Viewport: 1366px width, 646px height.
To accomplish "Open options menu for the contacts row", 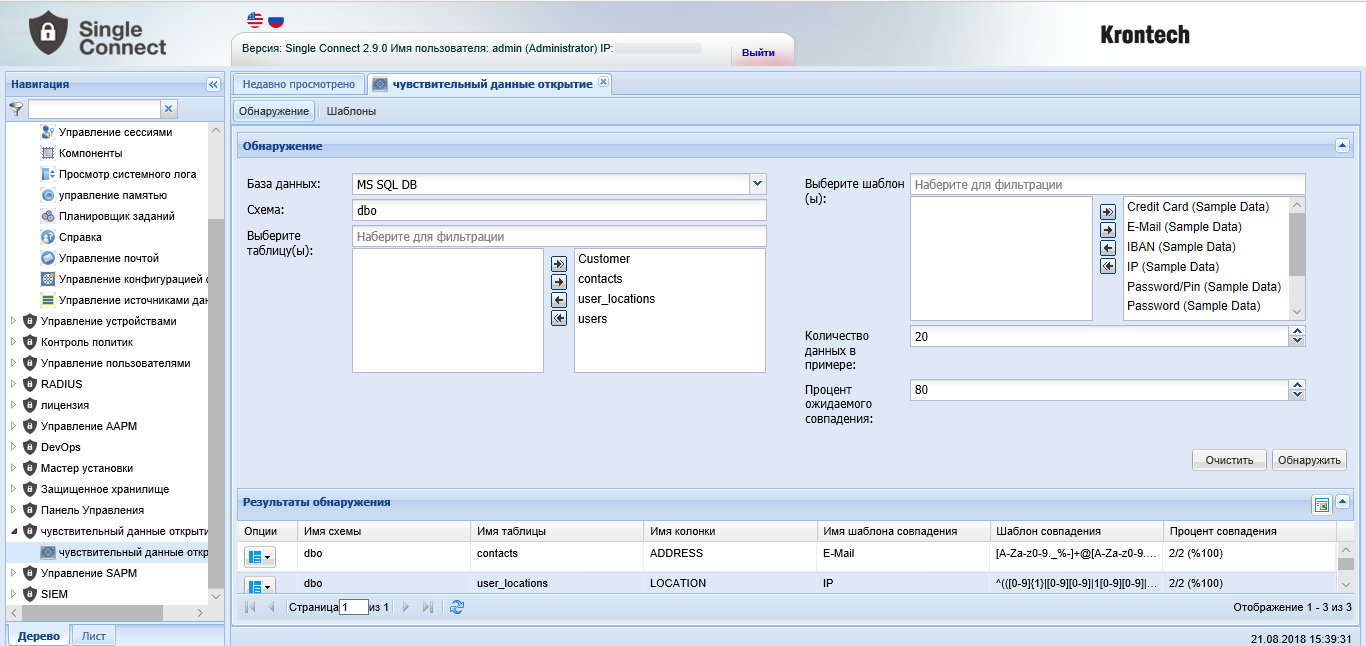I will click(x=259, y=556).
